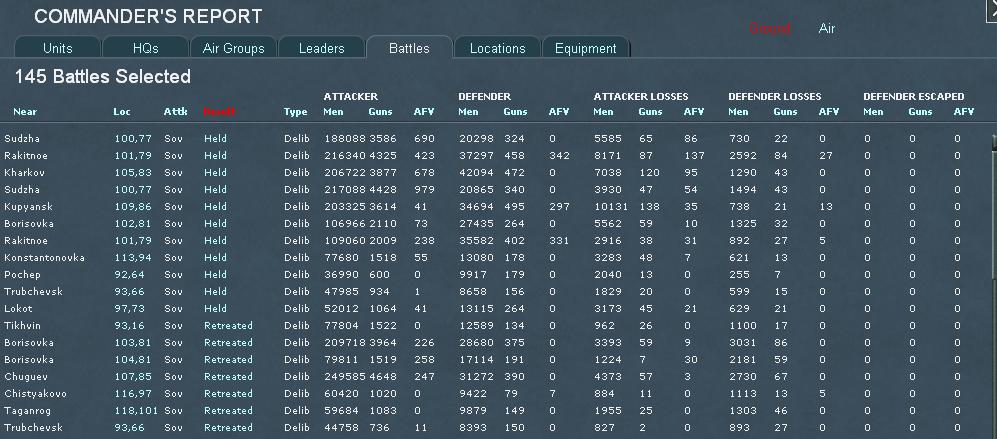
Task: Toggle the Air battles filter
Action: click(x=827, y=29)
